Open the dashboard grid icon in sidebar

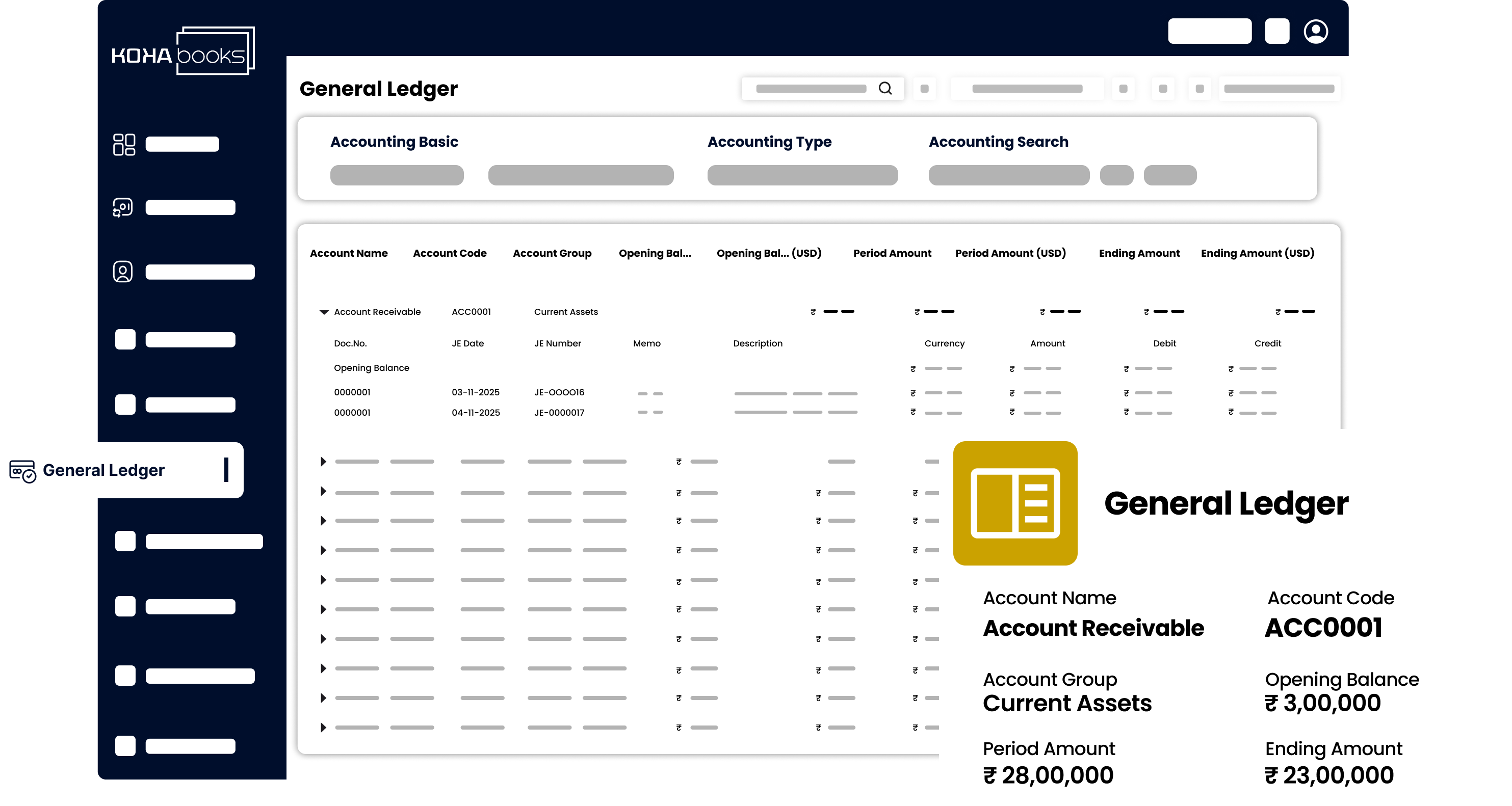click(x=124, y=144)
